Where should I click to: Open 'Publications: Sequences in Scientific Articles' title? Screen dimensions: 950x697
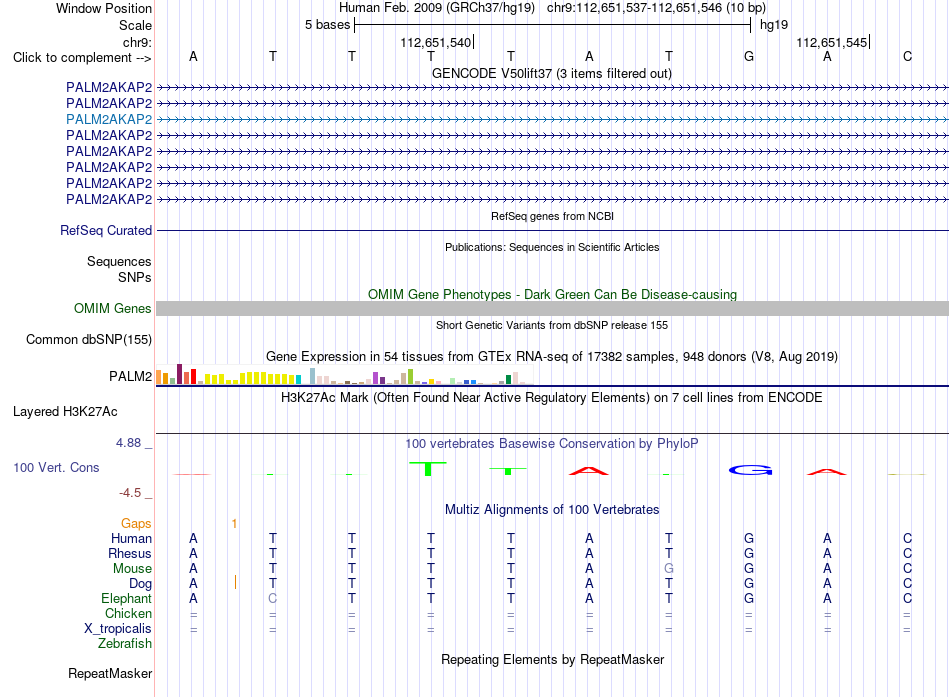click(x=552, y=247)
